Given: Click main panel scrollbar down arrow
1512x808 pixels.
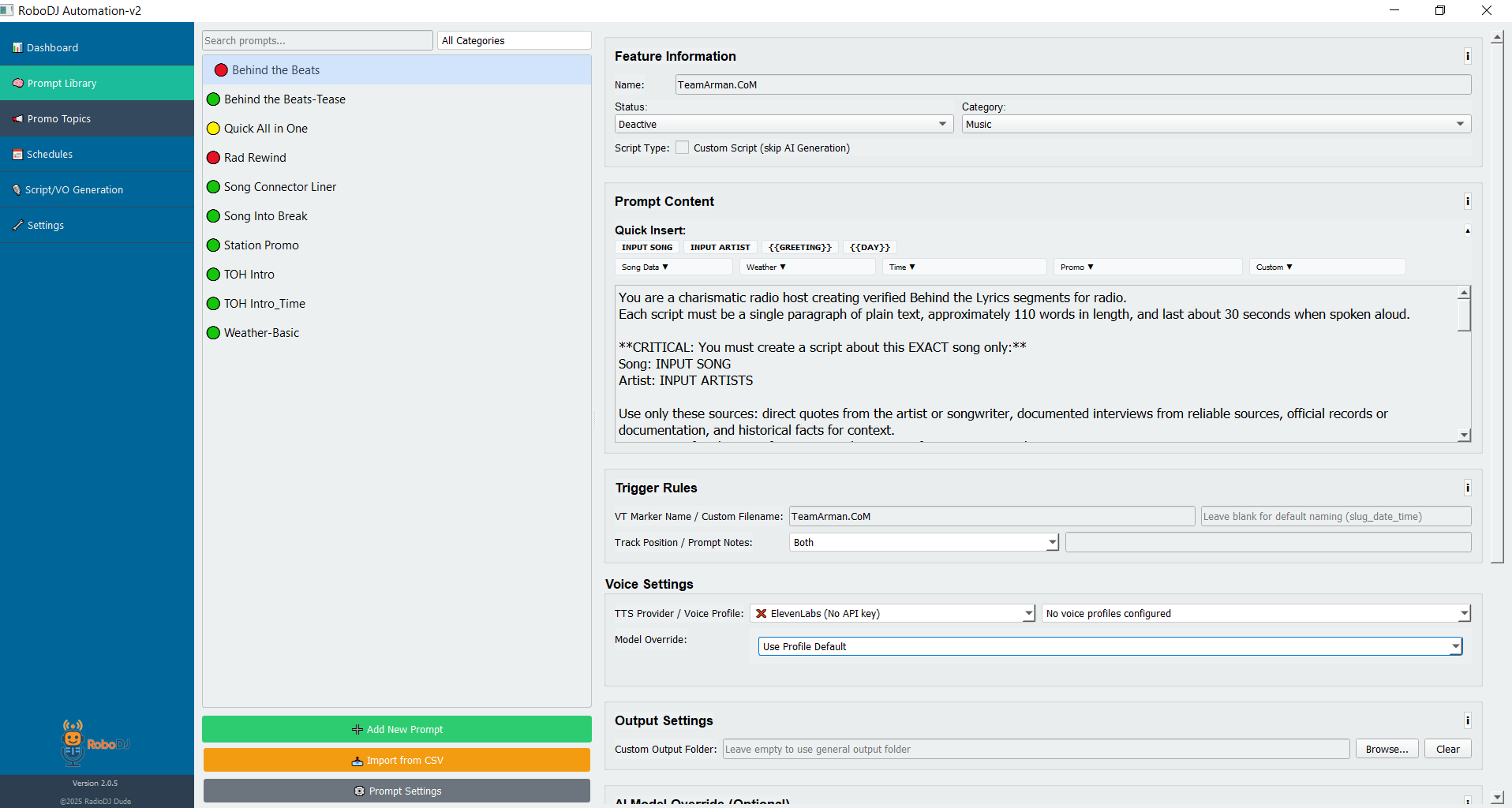Looking at the screenshot, I should coord(1497,798).
